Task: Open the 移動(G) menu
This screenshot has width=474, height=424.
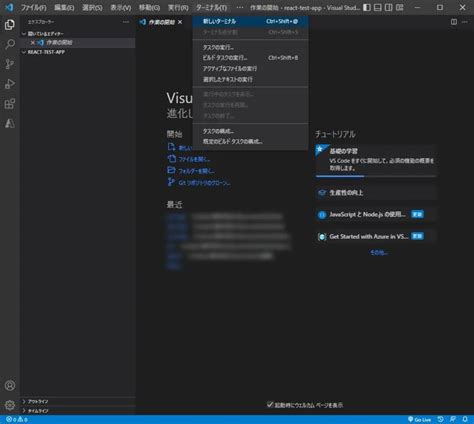Action: click(x=149, y=7)
